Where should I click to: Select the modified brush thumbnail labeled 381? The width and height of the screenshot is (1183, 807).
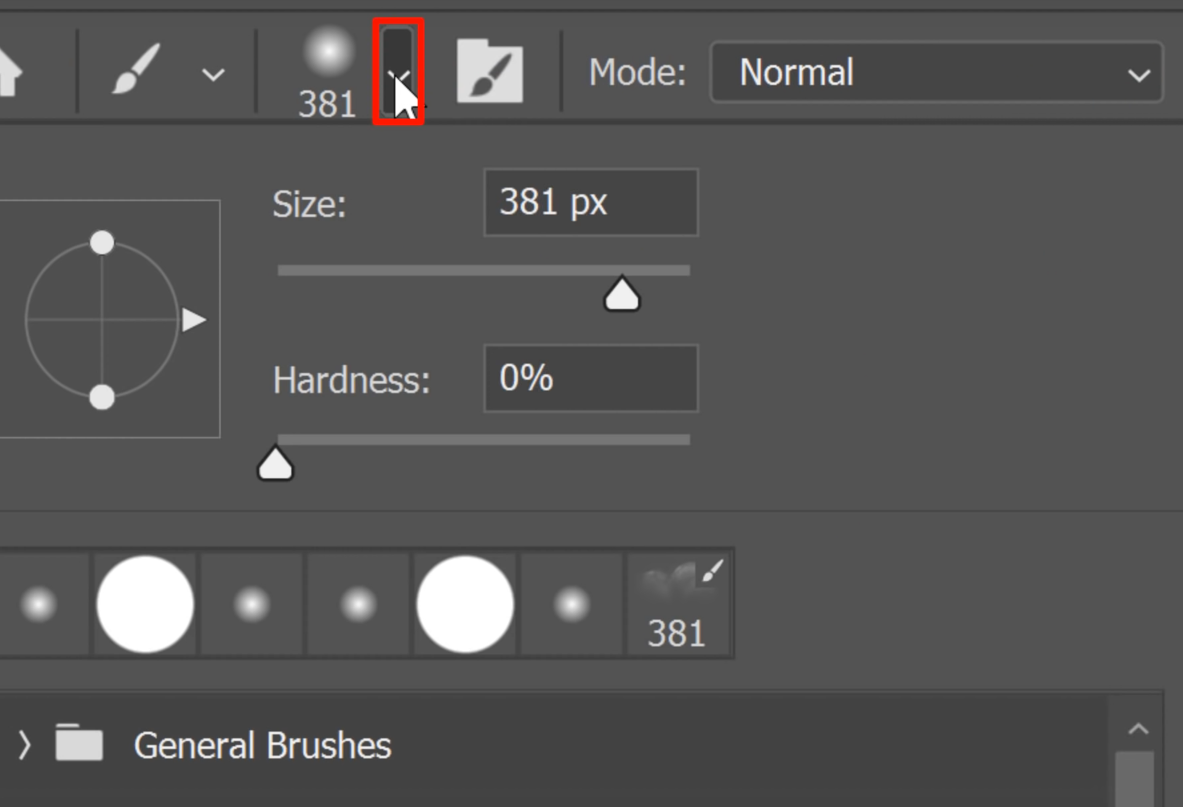[679, 604]
